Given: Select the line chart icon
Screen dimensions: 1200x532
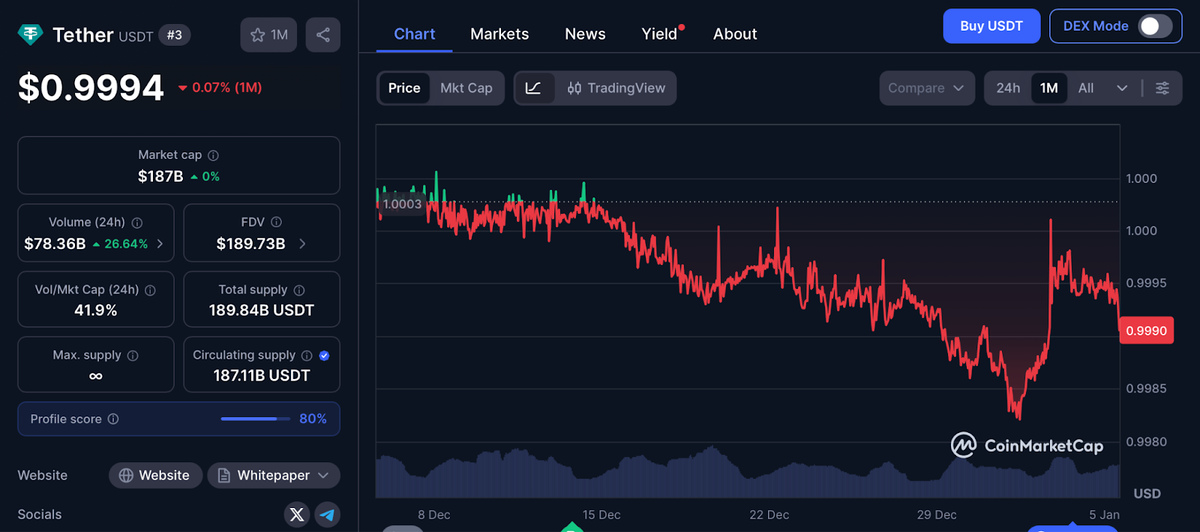Looking at the screenshot, I should tap(533, 88).
